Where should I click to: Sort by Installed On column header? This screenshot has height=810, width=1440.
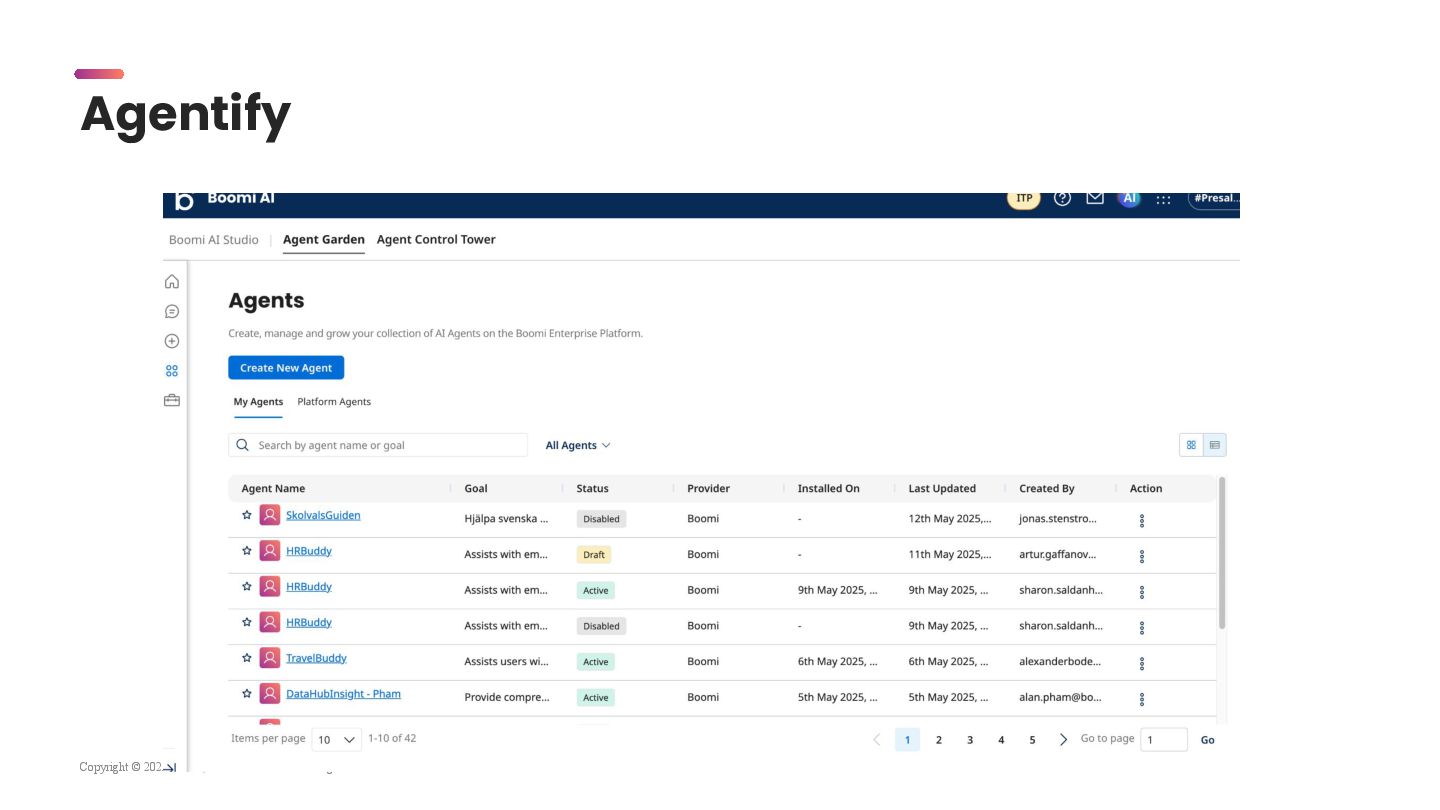[x=828, y=489]
